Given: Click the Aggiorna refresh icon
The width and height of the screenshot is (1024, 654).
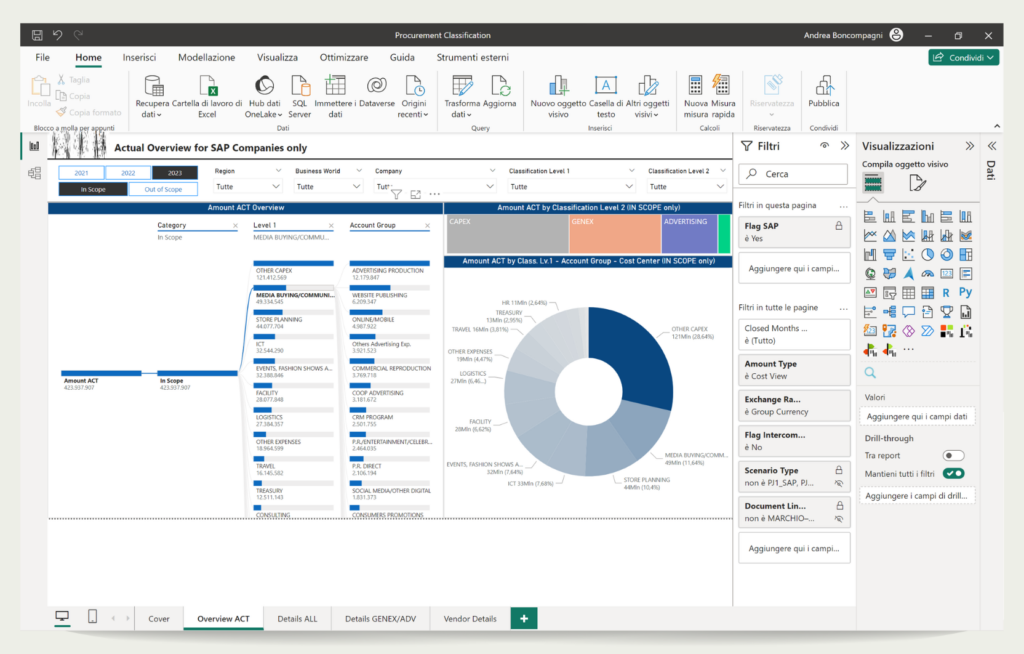Looking at the screenshot, I should click(500, 87).
